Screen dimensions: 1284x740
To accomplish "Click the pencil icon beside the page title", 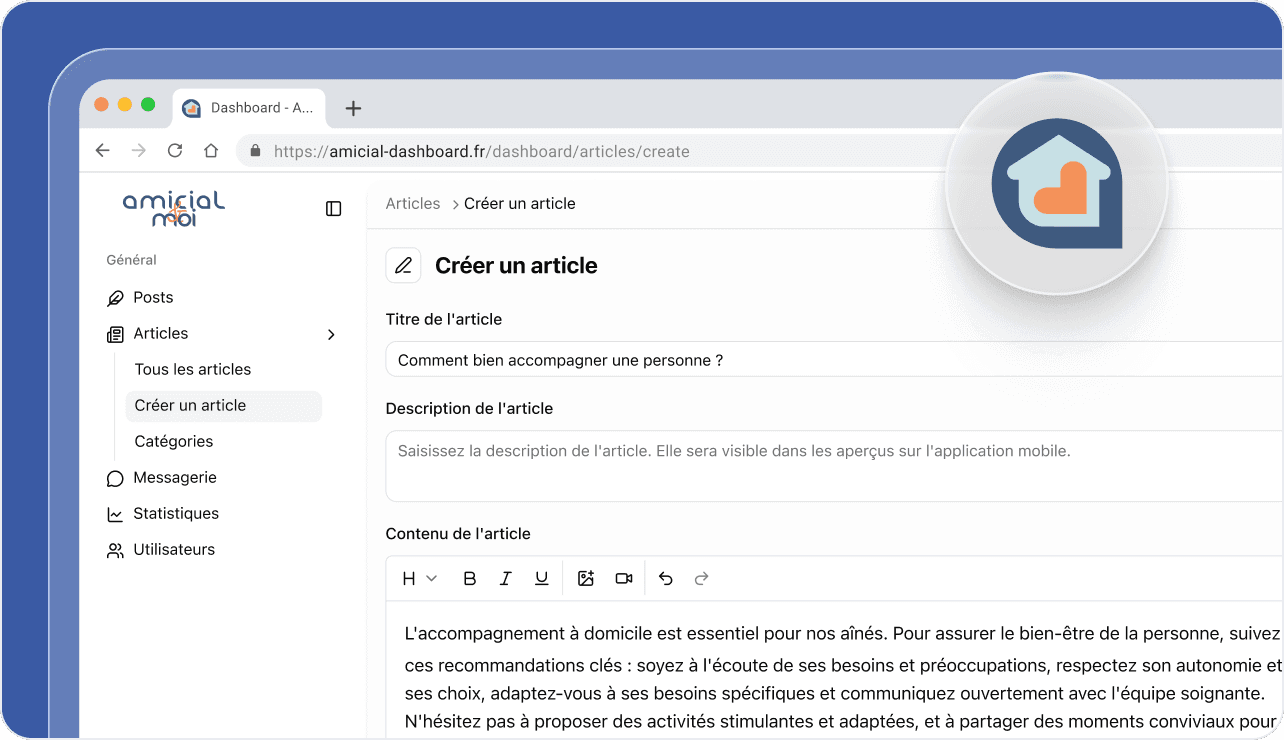I will point(403,265).
